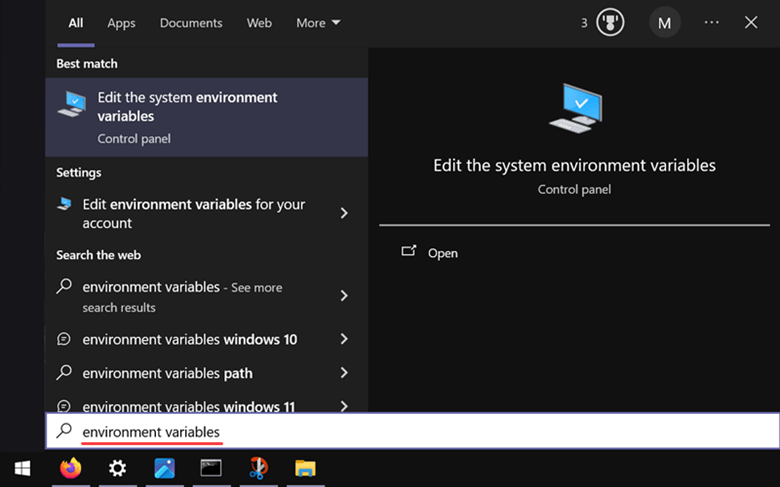Click the Best match heading
The height and width of the screenshot is (487, 780).
click(x=87, y=64)
